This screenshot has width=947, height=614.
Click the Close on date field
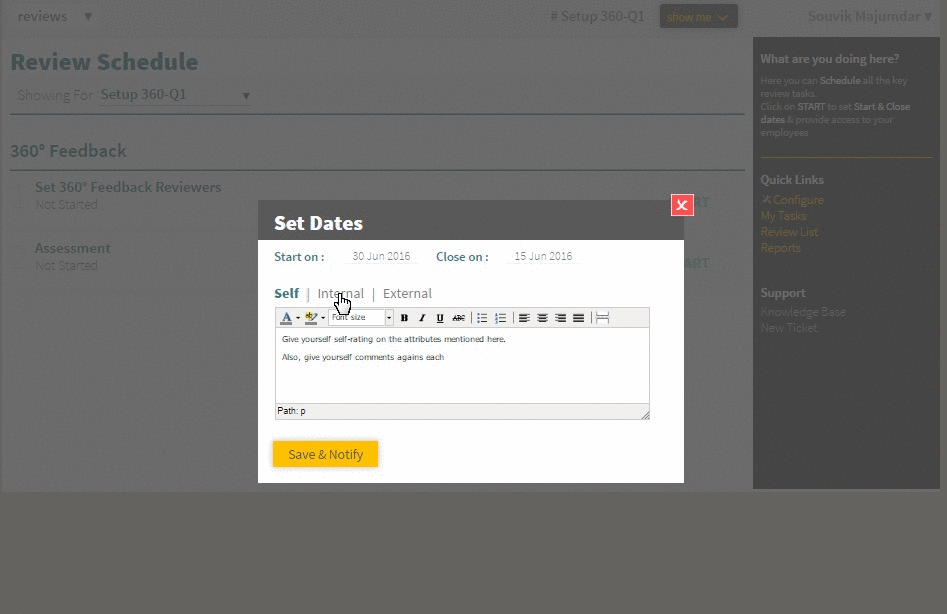543,256
